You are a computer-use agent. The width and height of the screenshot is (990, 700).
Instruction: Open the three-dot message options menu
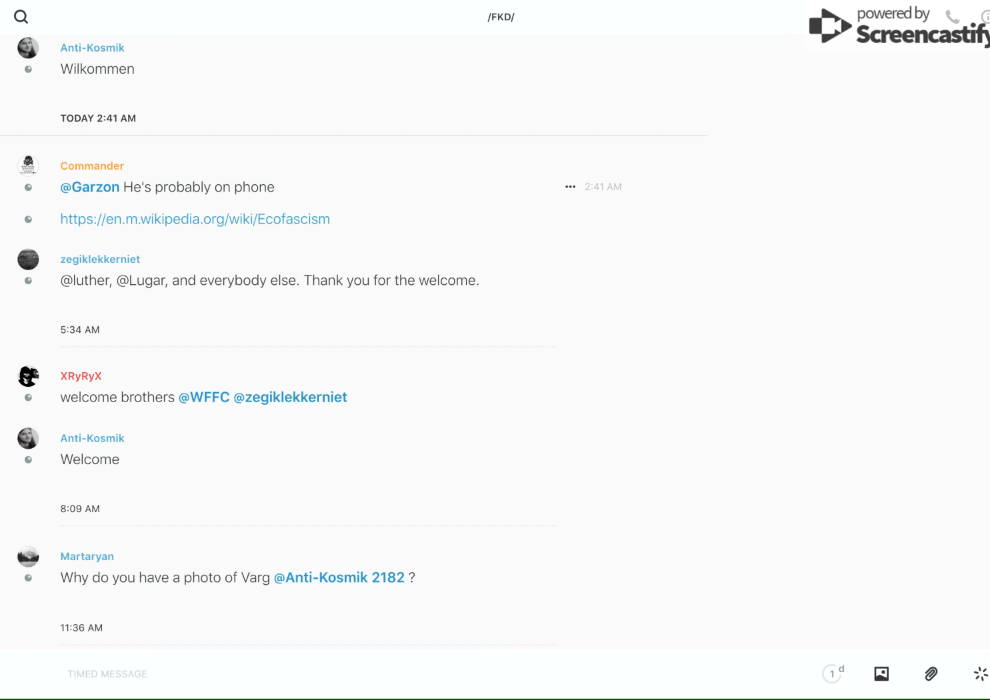pos(570,187)
